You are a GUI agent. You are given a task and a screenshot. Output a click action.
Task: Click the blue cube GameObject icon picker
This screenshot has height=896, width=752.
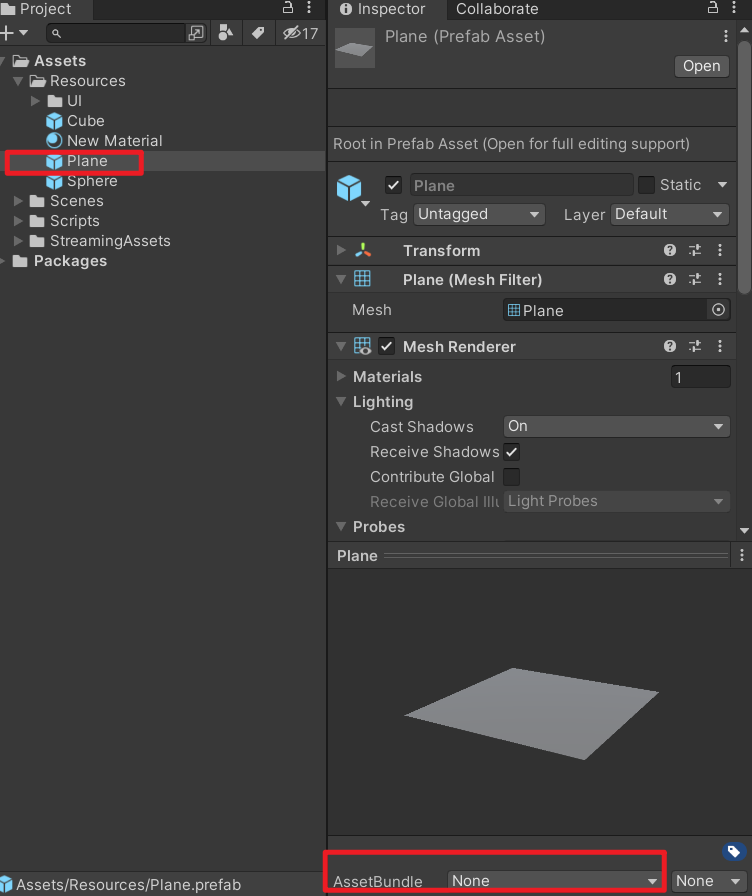349,188
